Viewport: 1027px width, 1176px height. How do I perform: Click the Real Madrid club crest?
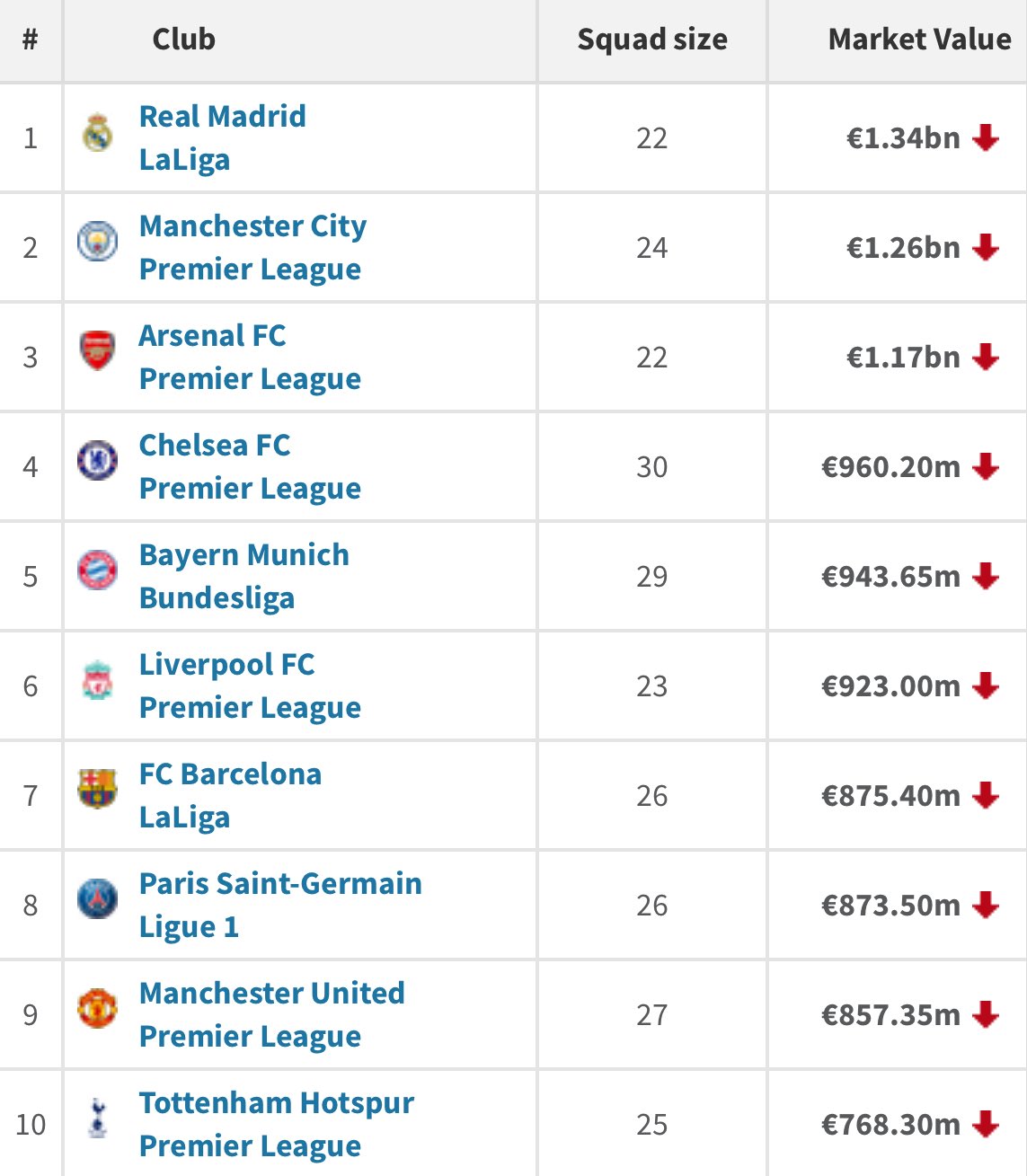click(97, 133)
